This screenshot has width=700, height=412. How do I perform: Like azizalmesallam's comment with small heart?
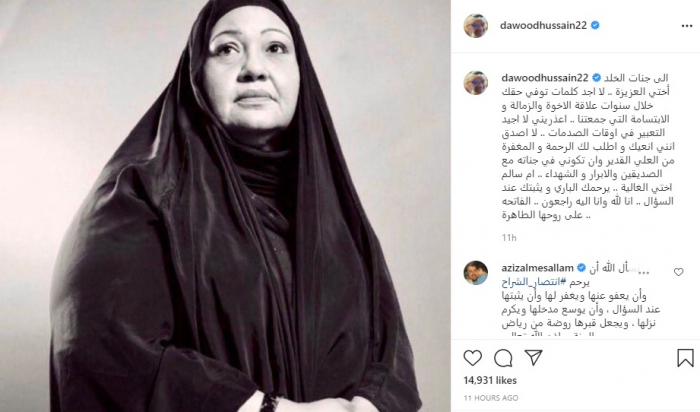[x=679, y=271]
